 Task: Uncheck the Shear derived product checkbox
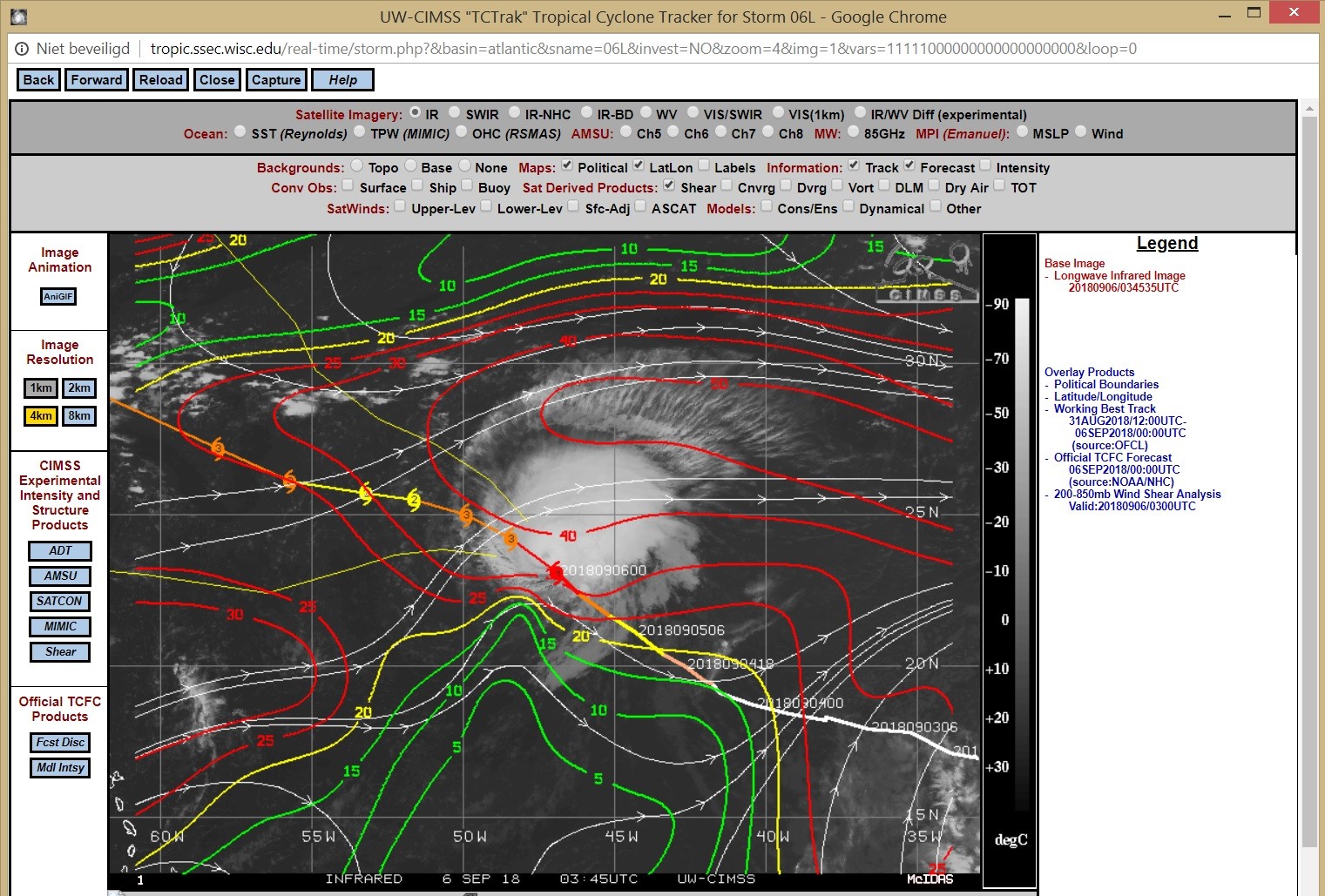pyautogui.click(x=669, y=186)
